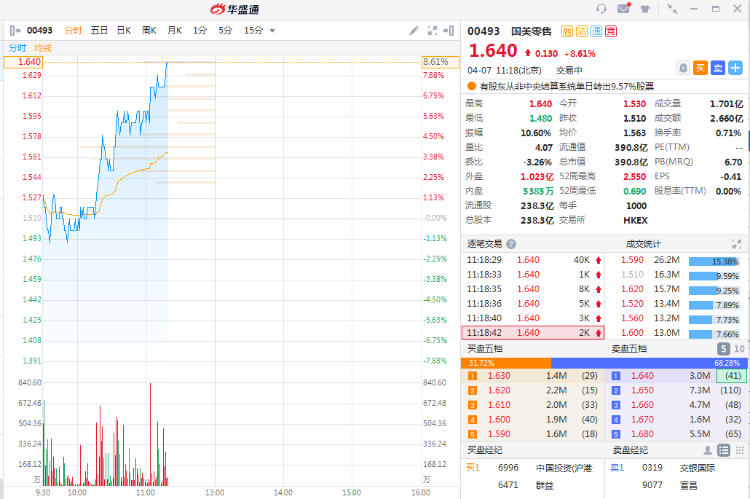
Task: Click the 通 Stock Connect tag badge
Action: click(x=596, y=32)
